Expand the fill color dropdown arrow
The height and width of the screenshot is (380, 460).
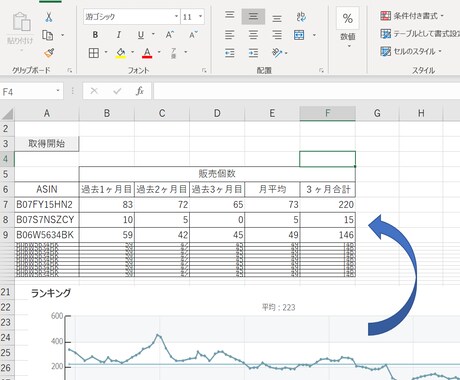(132, 52)
